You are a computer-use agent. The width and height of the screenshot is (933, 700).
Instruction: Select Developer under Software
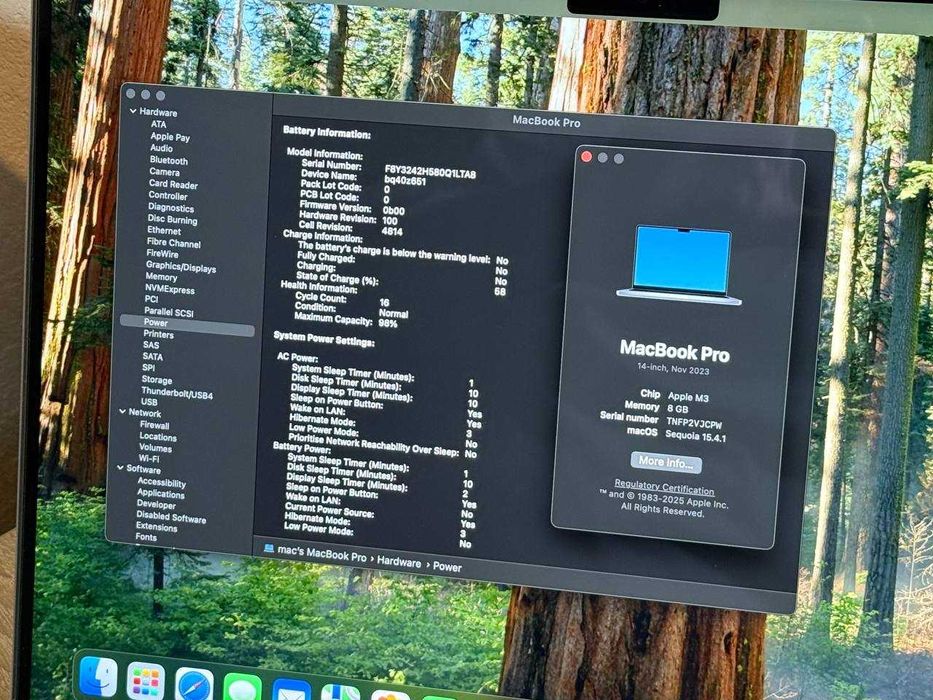pyautogui.click(x=156, y=505)
